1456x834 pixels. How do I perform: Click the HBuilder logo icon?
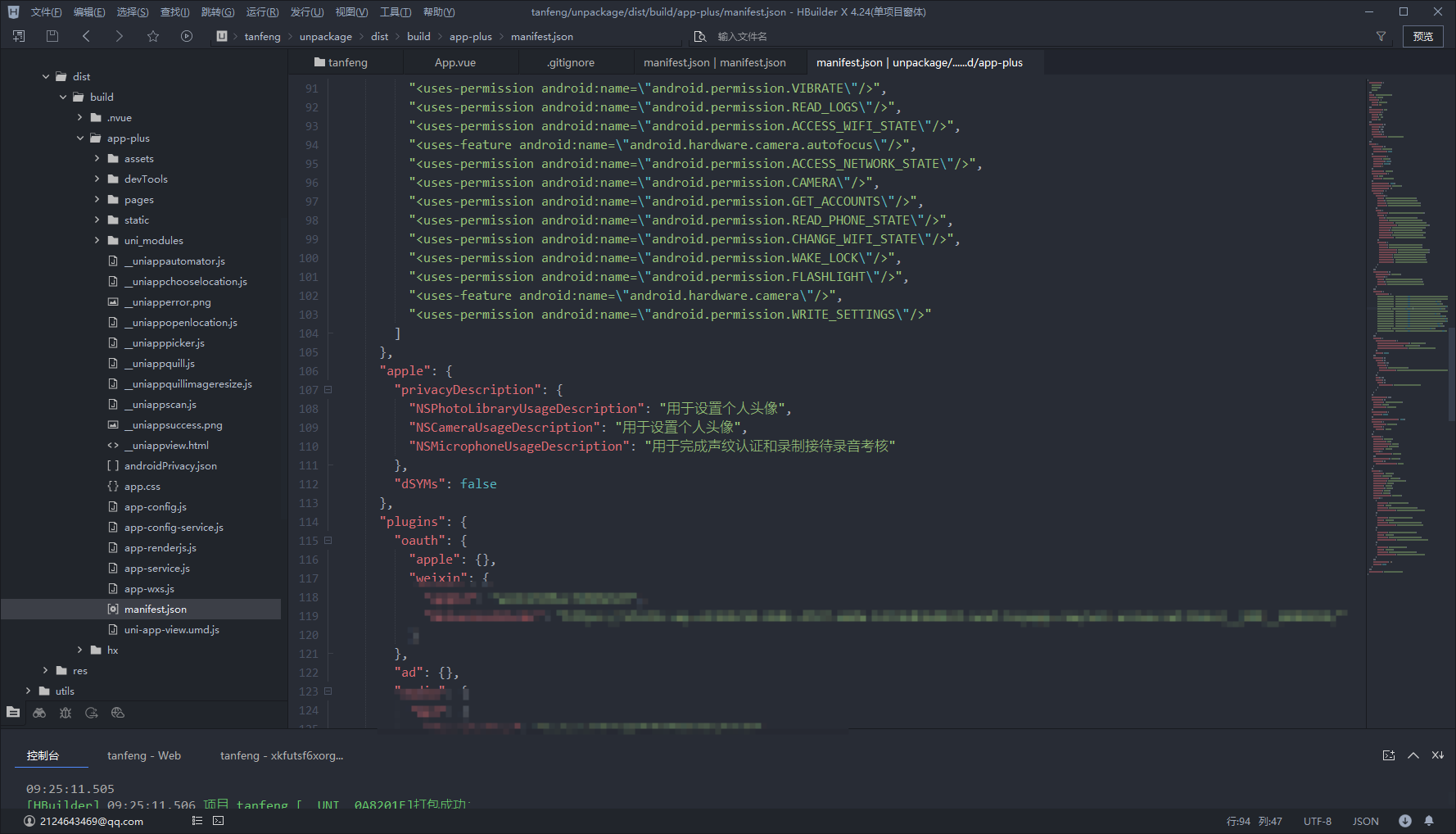pos(13,11)
